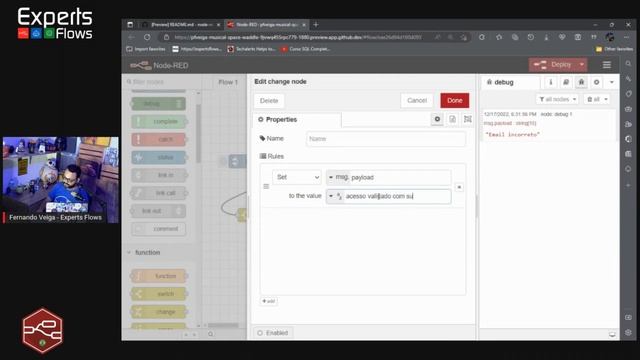Open the Deploy options dropdown arrow
Viewport: 640px width, 360px height.
click(x=582, y=64)
